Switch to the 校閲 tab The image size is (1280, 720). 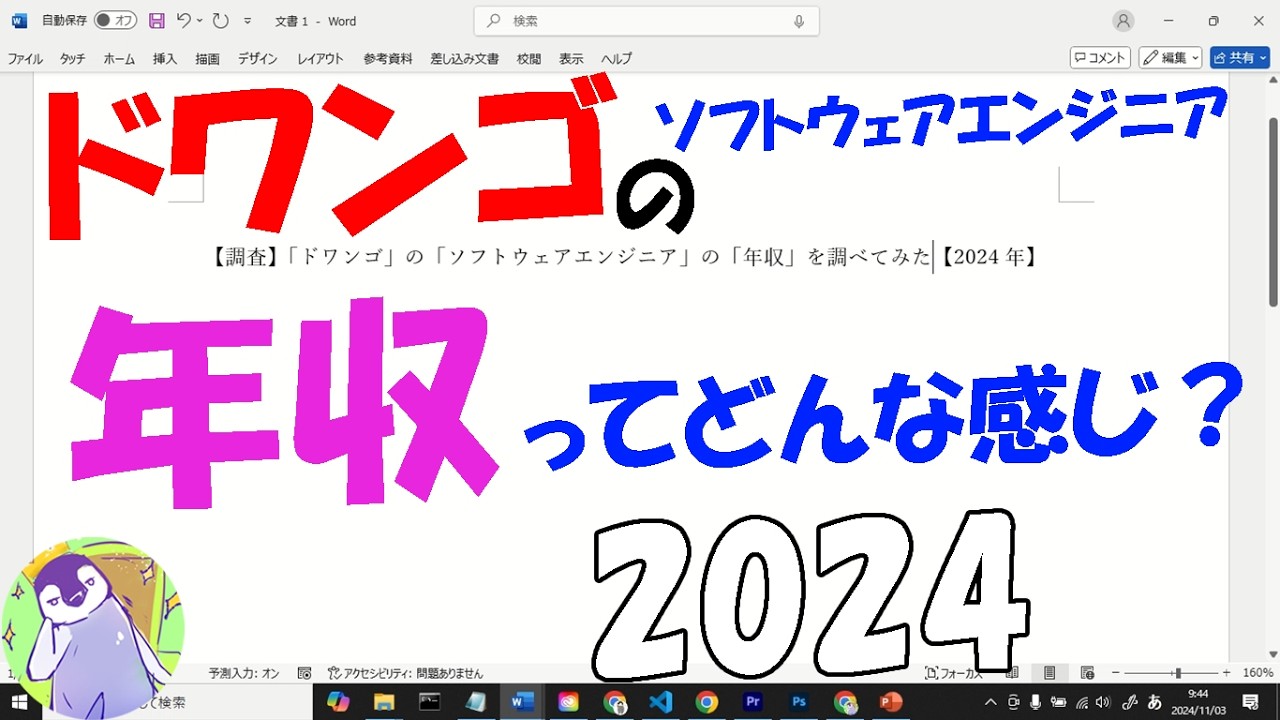529,59
